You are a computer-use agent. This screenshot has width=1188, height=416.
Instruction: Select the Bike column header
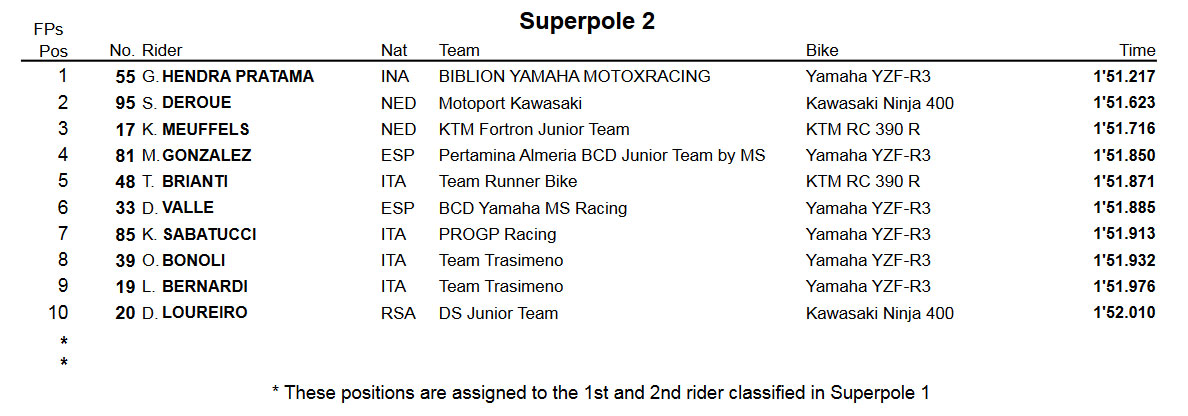[822, 51]
